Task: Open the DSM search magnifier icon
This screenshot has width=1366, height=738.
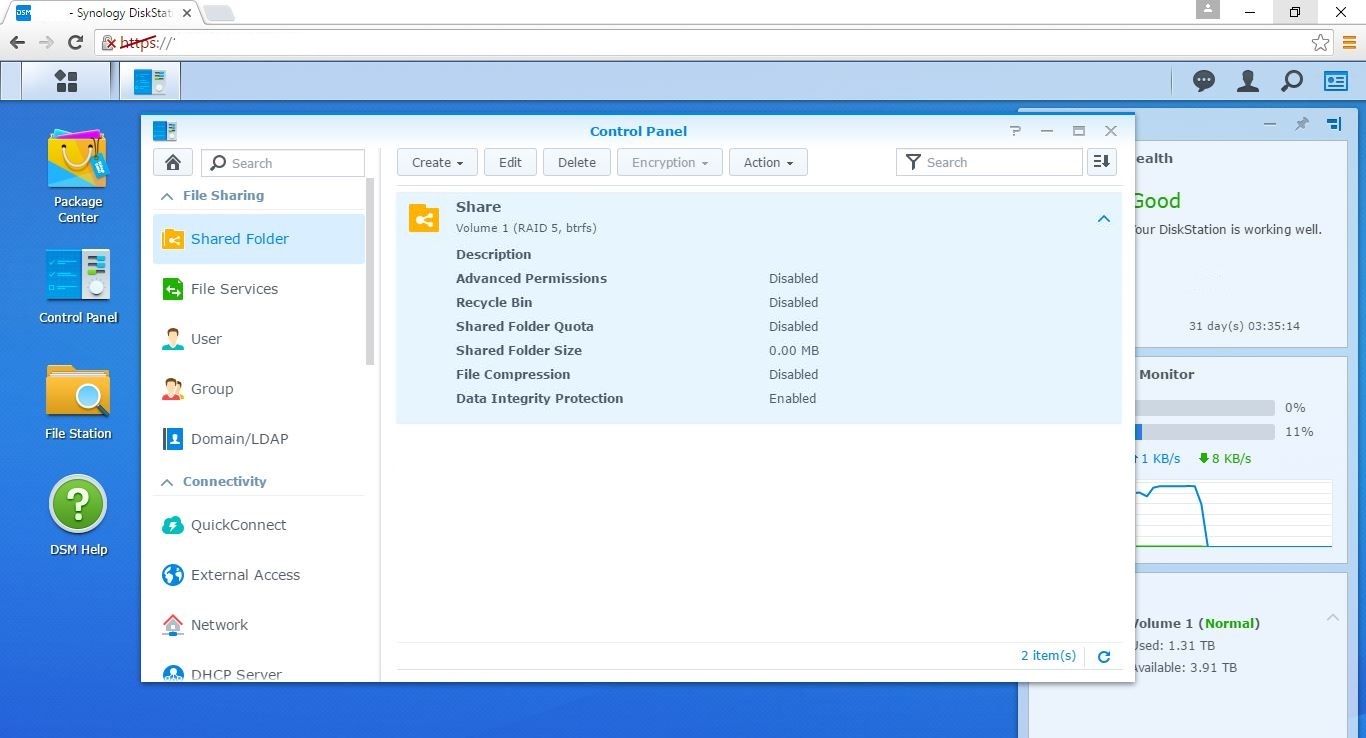Action: coord(1291,81)
